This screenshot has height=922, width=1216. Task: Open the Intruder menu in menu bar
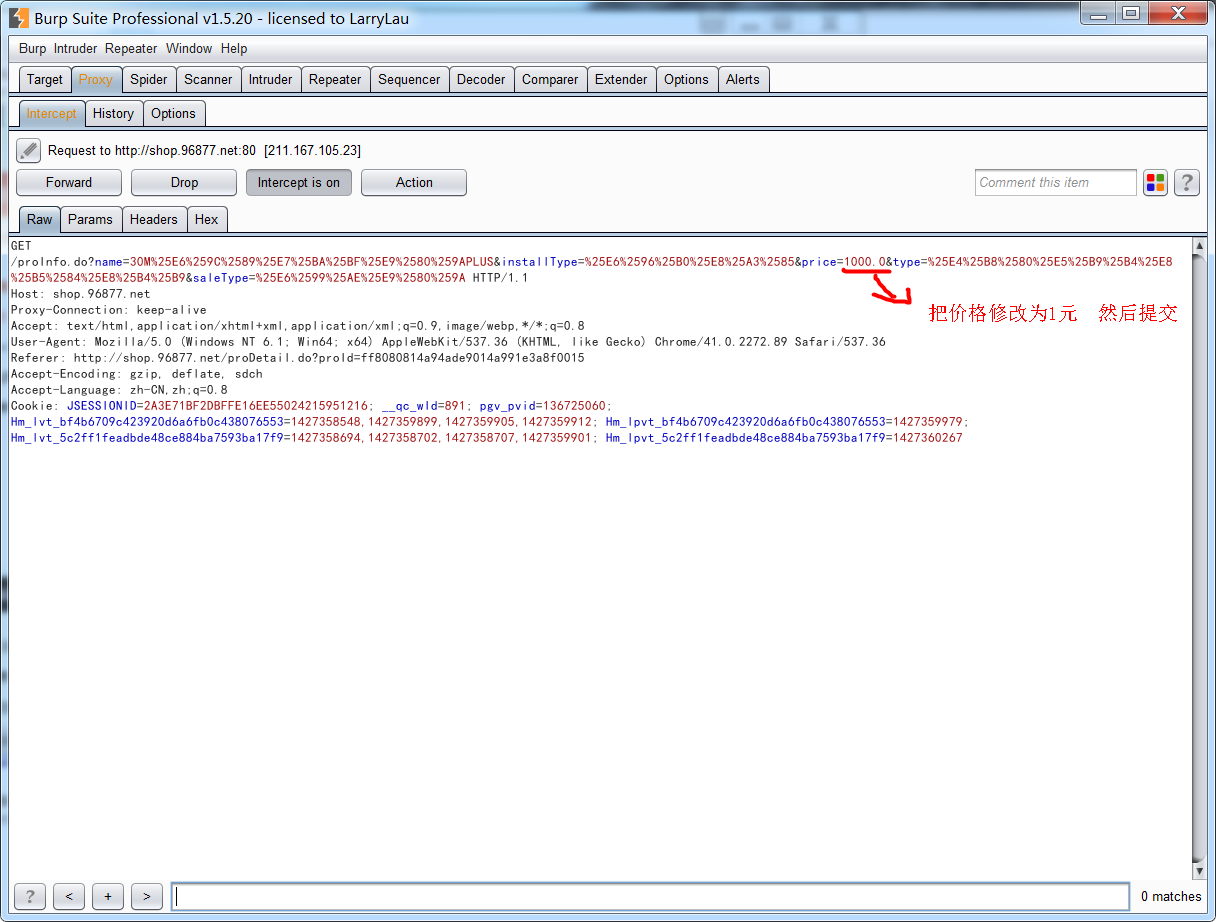(76, 48)
